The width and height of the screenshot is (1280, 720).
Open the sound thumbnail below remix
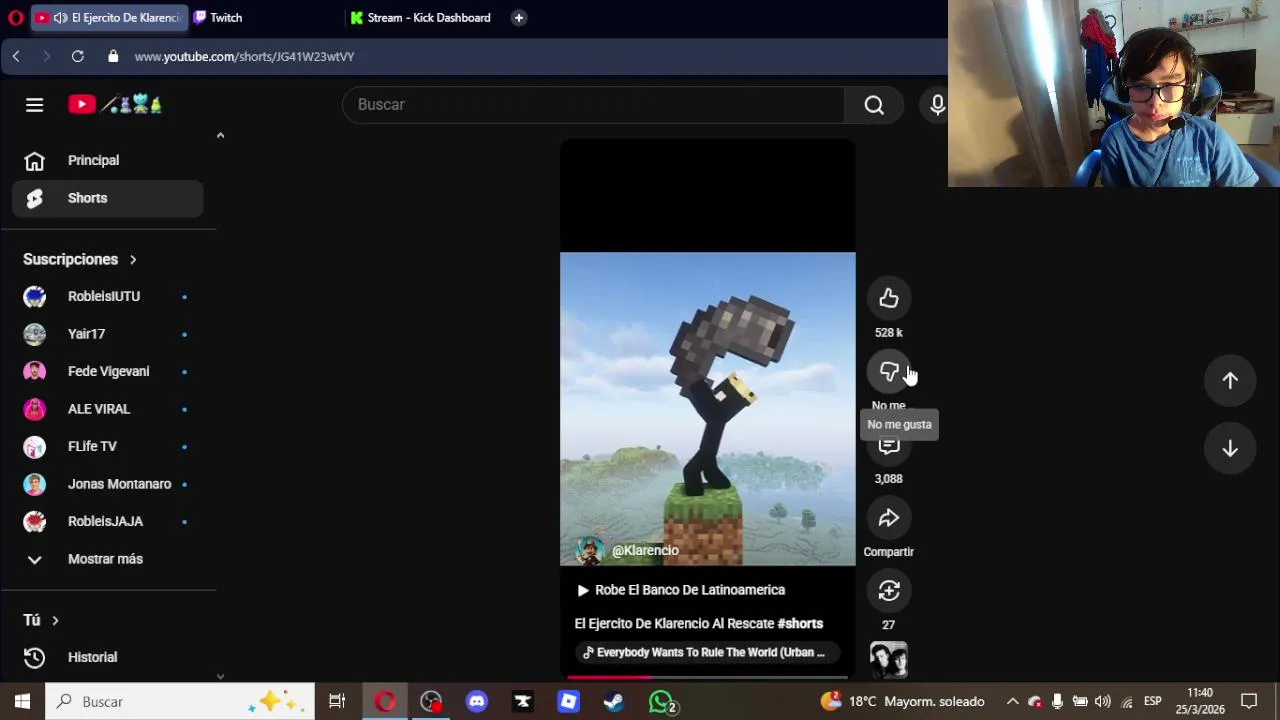click(889, 659)
